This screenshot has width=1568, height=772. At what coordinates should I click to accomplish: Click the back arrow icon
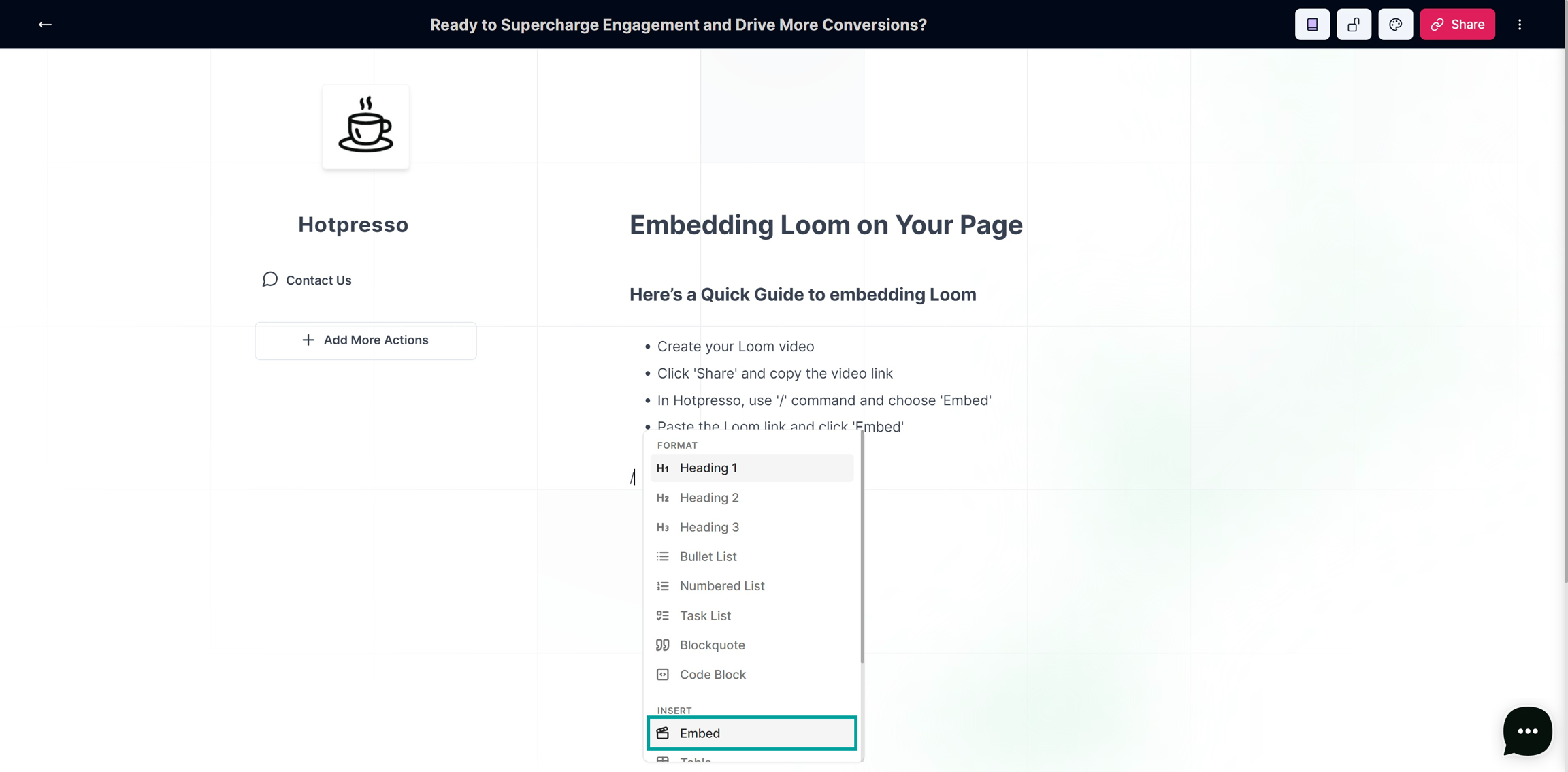tap(45, 25)
